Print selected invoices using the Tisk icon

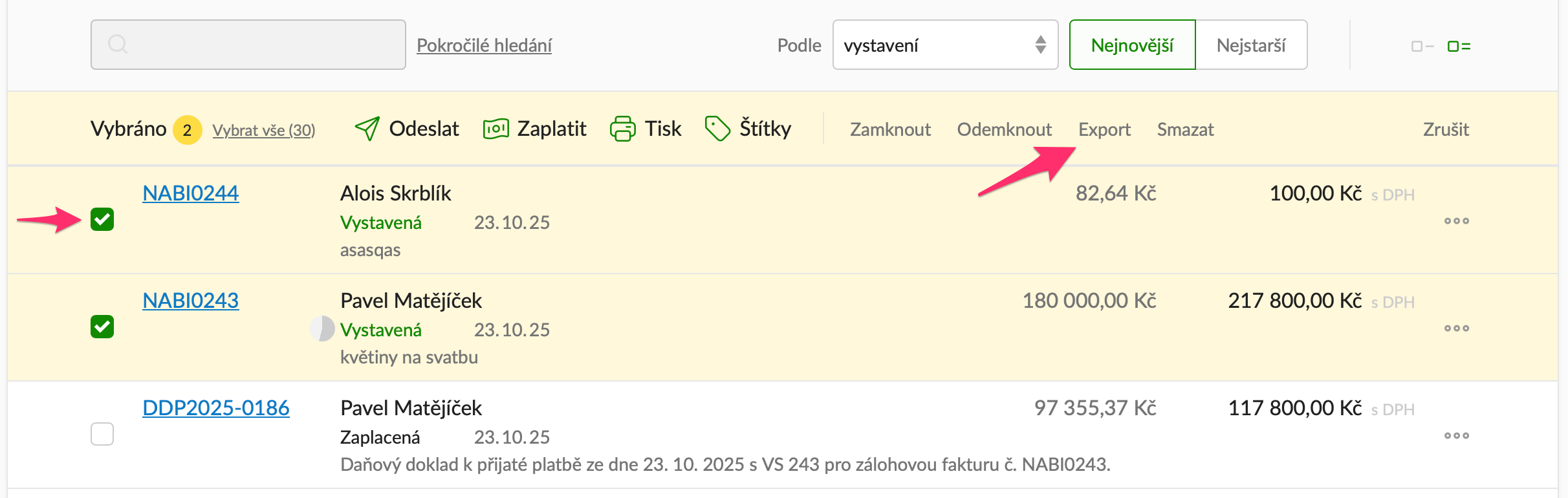623,129
